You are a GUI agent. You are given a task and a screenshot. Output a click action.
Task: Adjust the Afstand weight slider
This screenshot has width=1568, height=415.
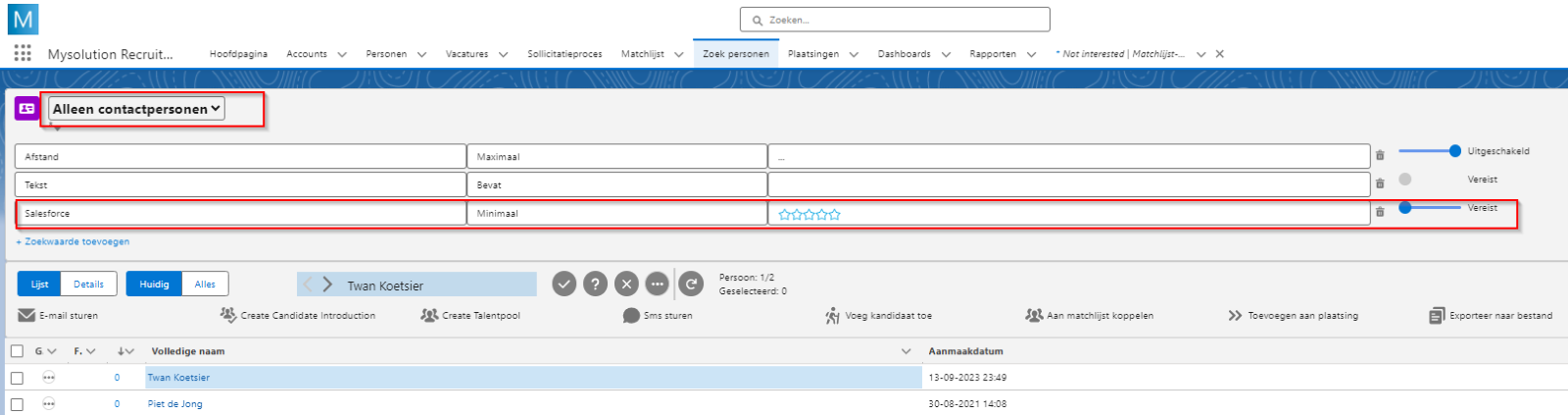(x=1454, y=151)
